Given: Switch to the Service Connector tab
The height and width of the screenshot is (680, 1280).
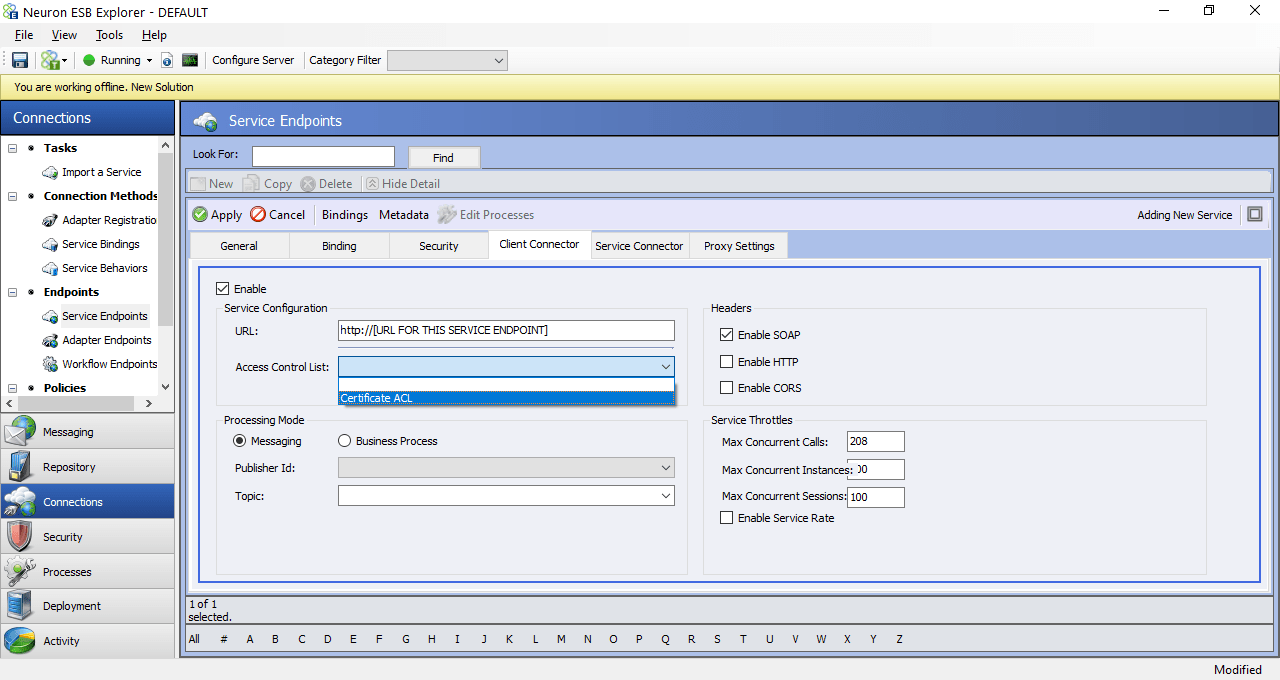Looking at the screenshot, I should (639, 246).
